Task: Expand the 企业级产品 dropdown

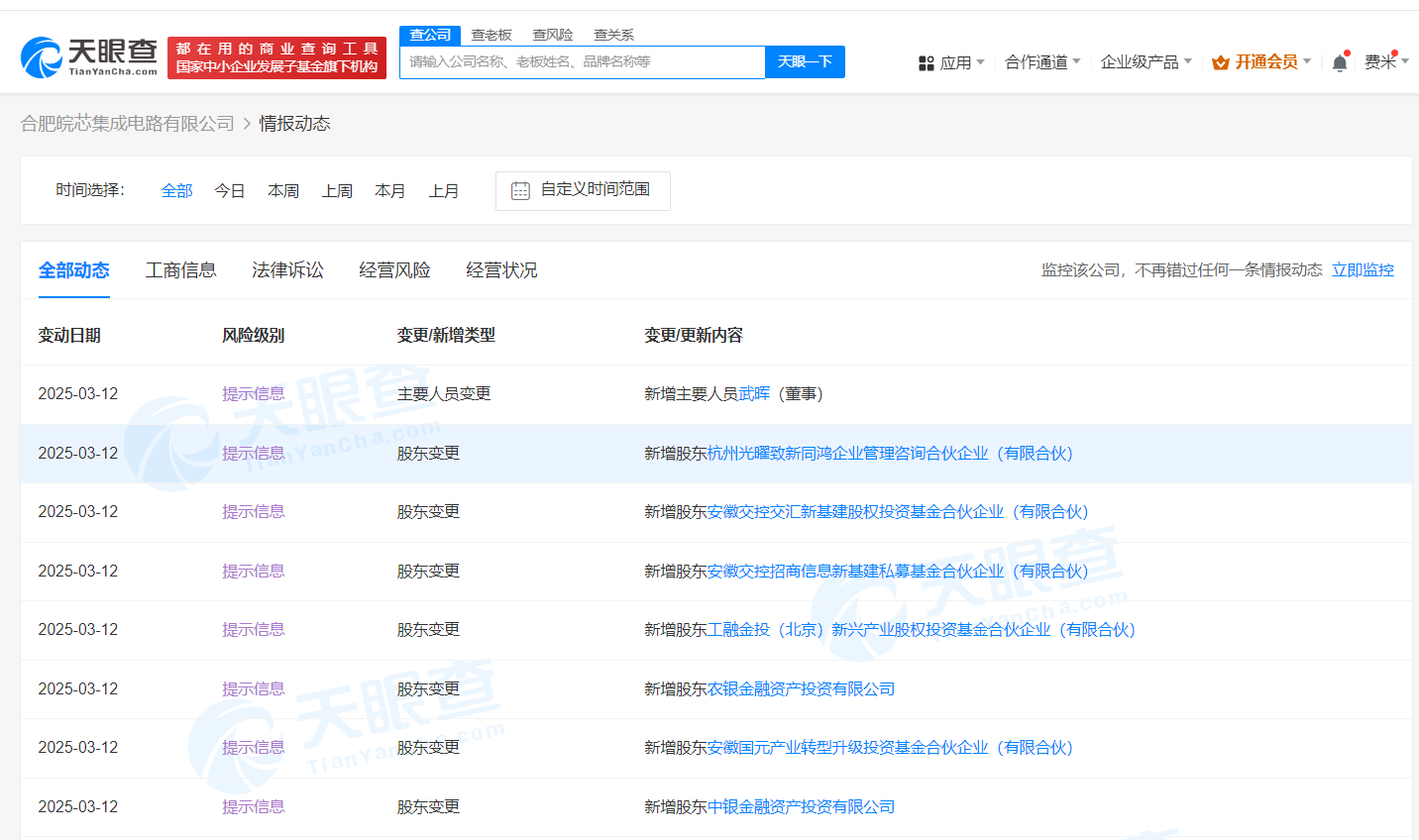Action: pos(1146,62)
